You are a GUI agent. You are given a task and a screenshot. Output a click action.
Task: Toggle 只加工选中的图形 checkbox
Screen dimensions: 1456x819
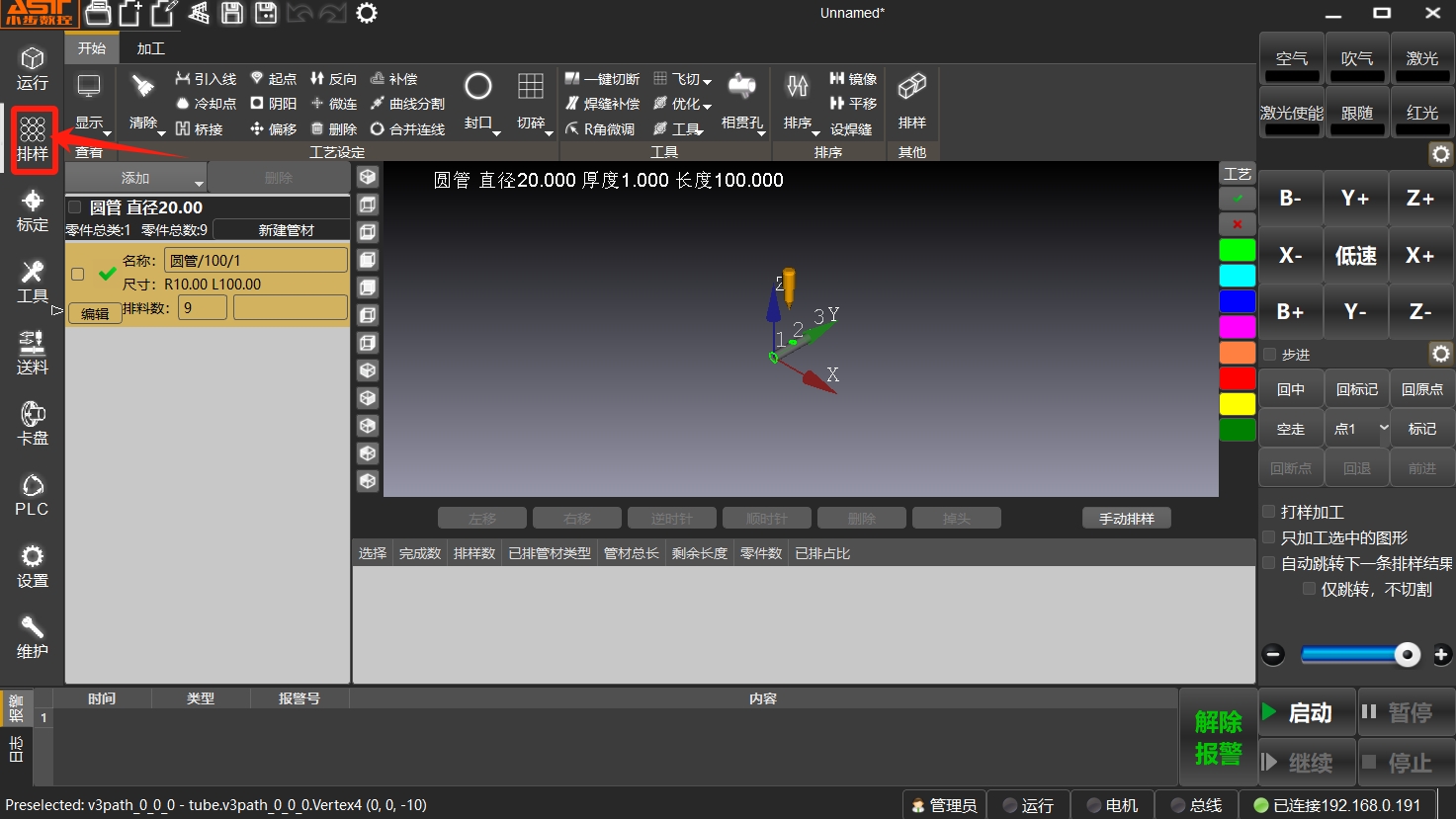click(1269, 537)
